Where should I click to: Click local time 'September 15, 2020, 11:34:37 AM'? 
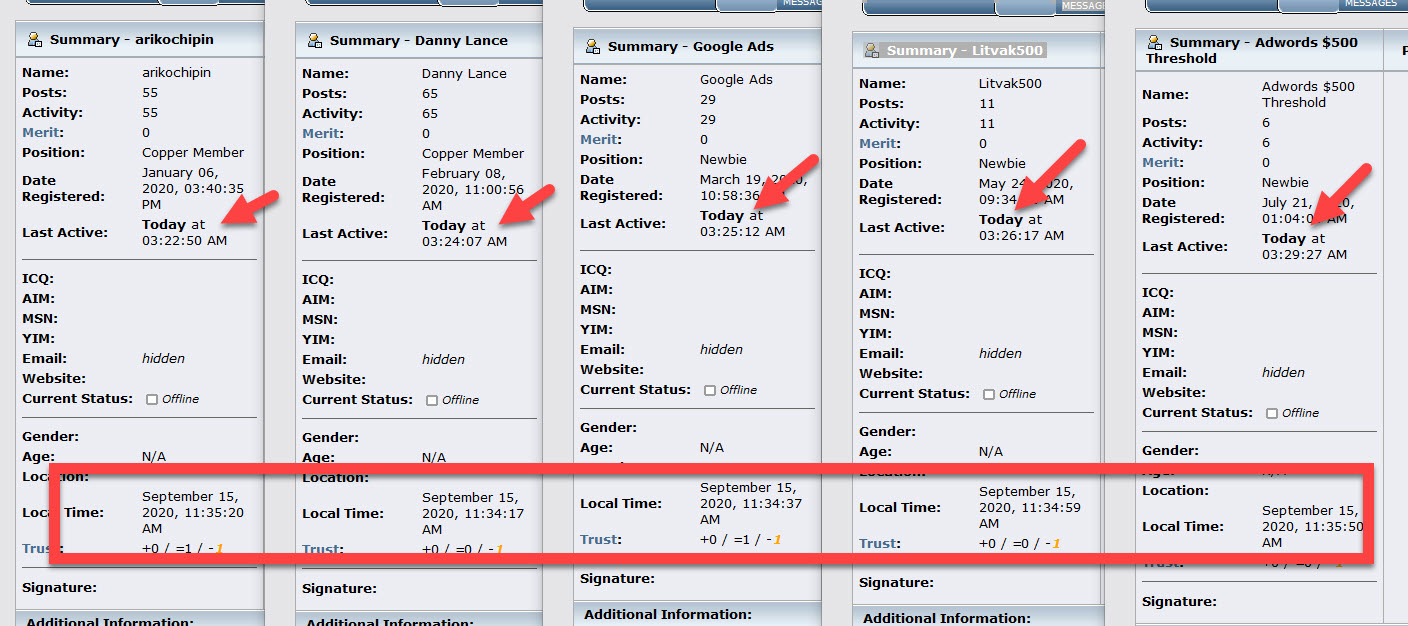[x=750, y=504]
